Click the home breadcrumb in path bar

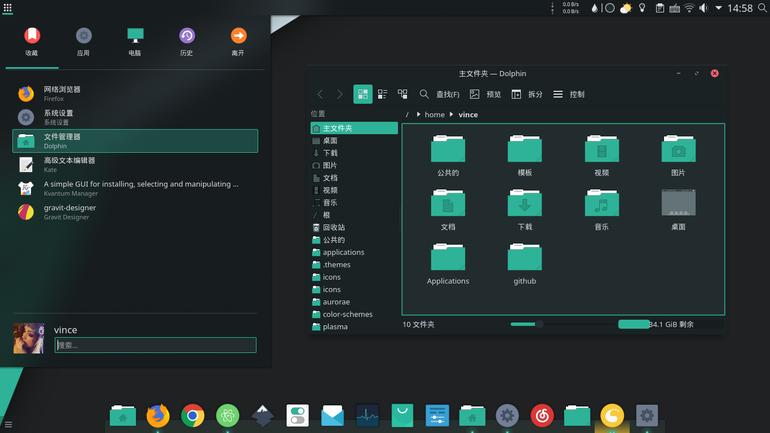pos(434,114)
